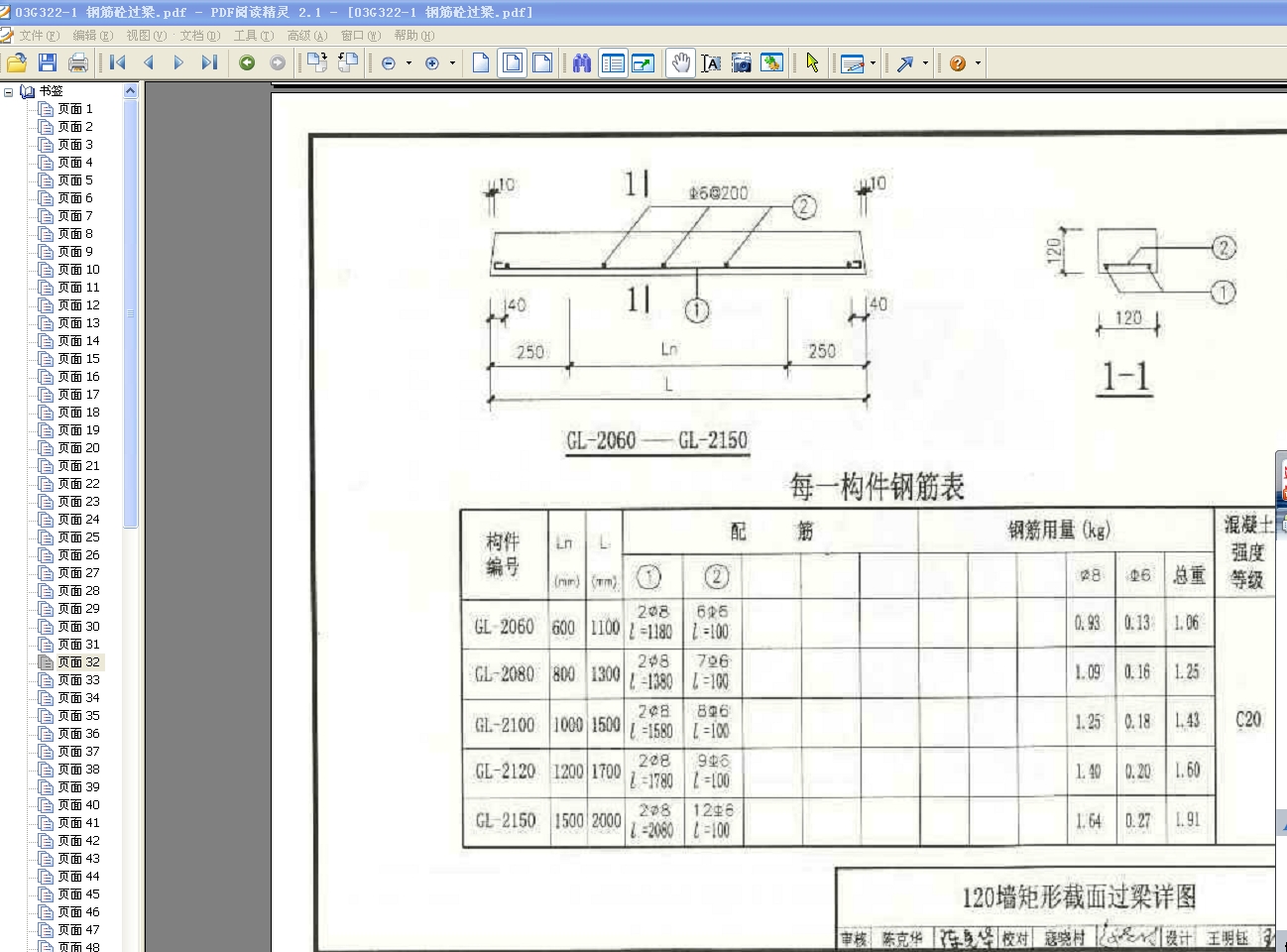Open the 窗口 menu
The height and width of the screenshot is (952, 1287).
360,36
